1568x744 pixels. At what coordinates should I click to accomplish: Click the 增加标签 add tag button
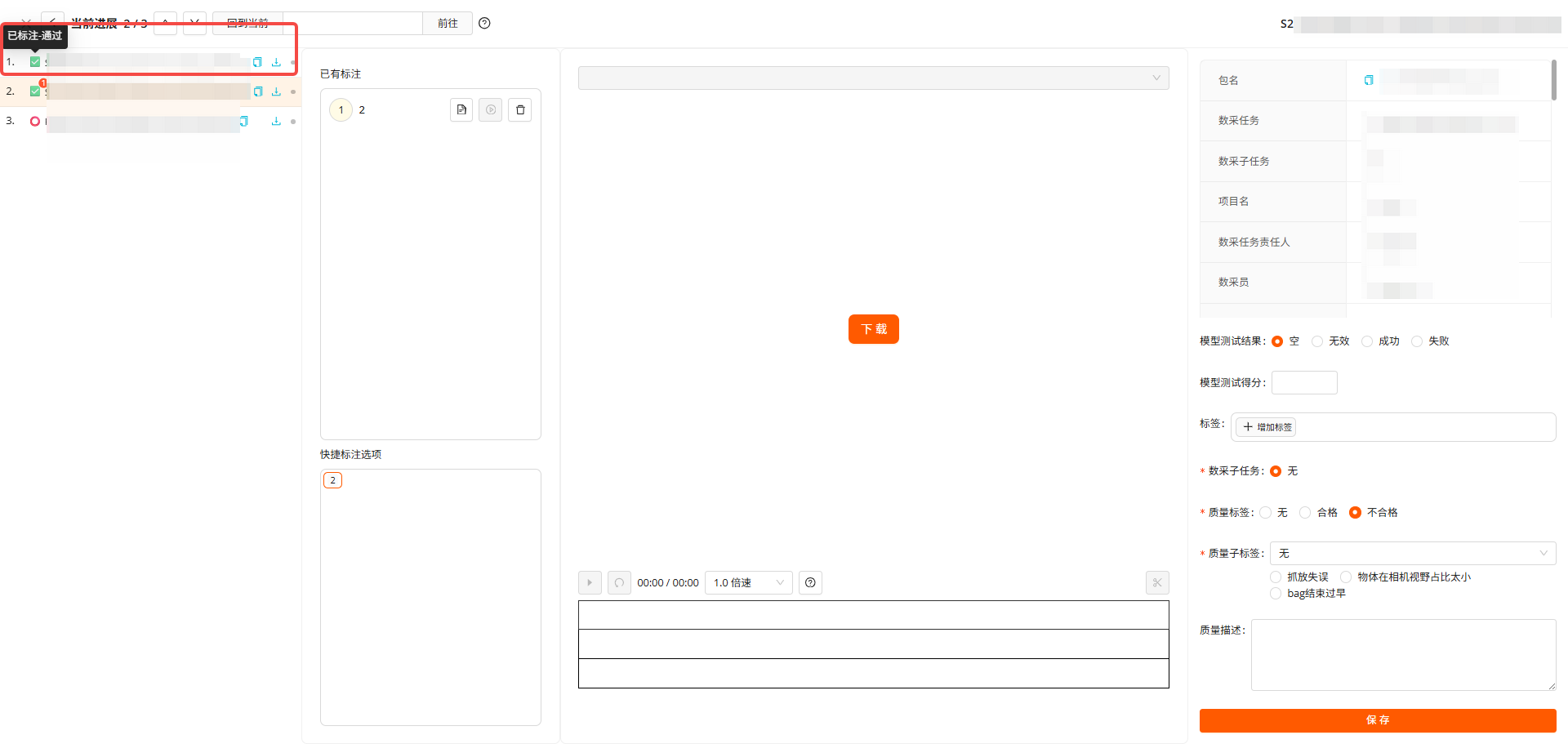[x=1266, y=427]
